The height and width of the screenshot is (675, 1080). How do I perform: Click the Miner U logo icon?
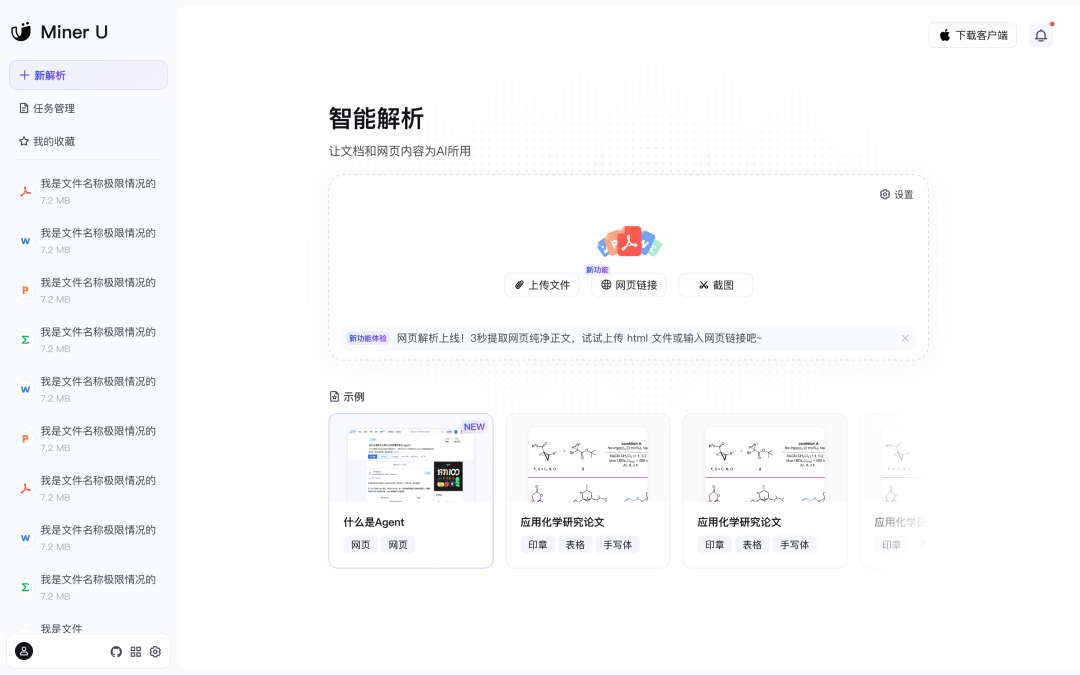tap(21, 31)
